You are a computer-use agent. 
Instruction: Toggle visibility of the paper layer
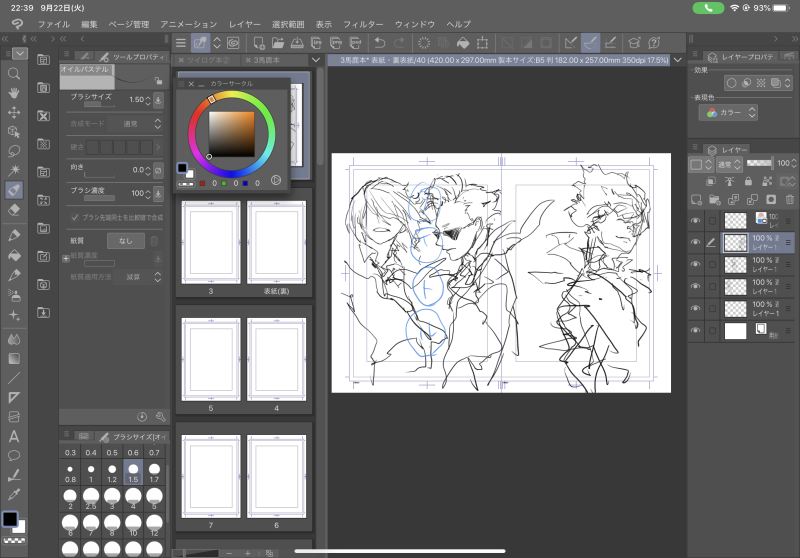695,331
